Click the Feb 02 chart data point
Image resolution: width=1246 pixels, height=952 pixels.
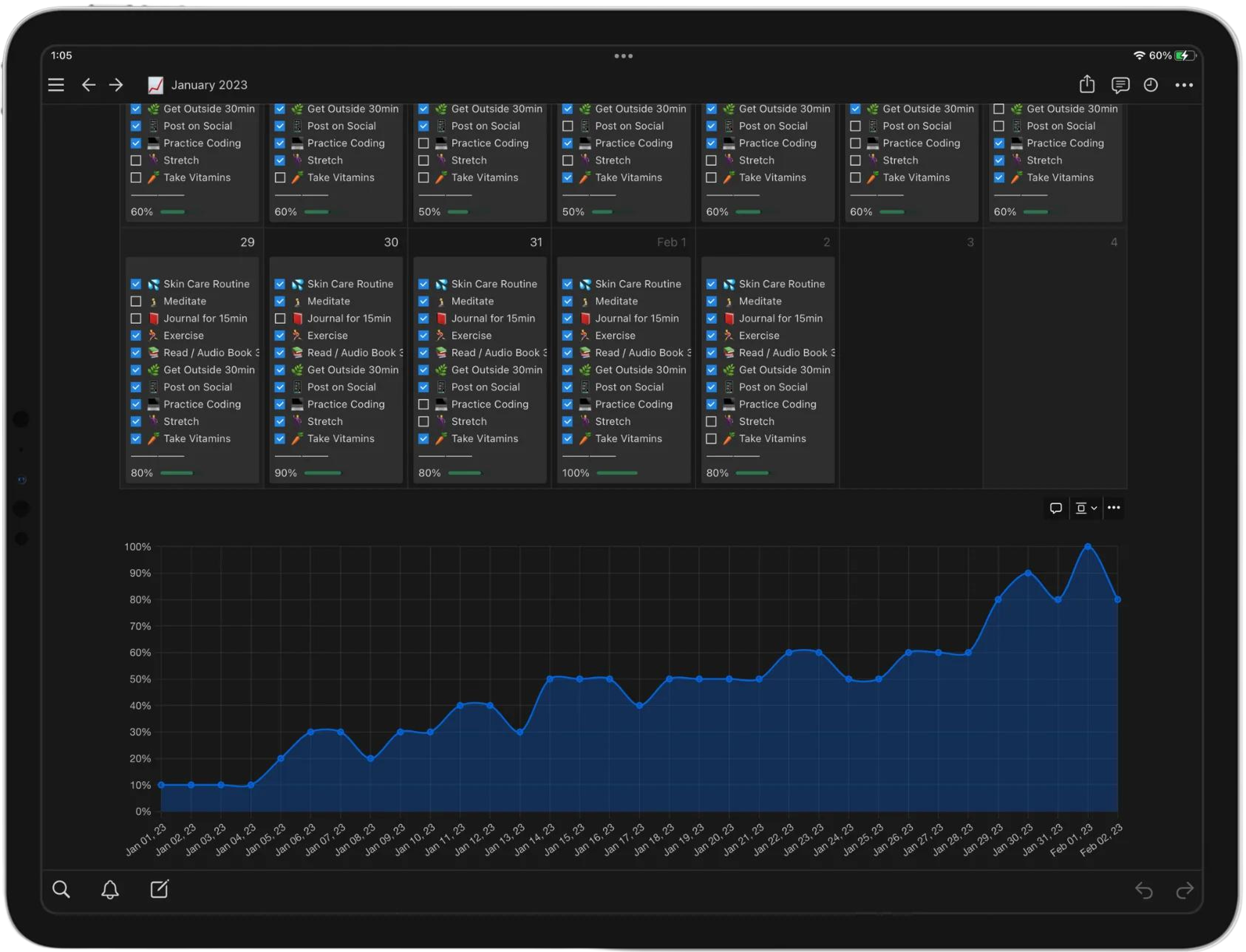click(x=1117, y=599)
